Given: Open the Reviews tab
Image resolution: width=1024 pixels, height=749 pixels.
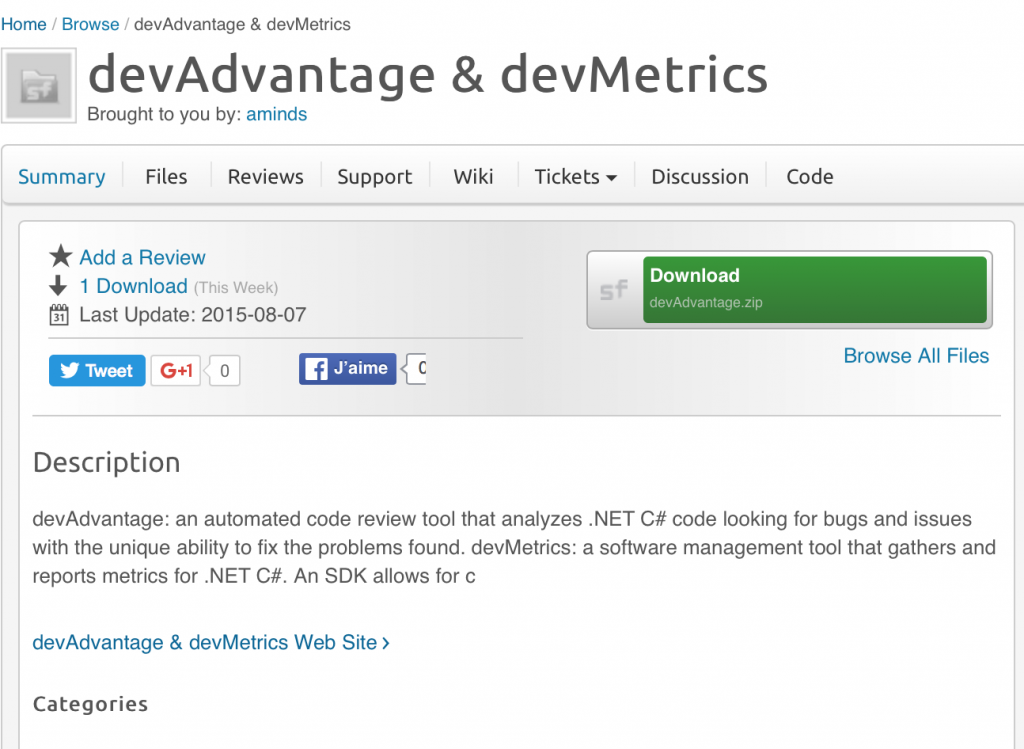Looking at the screenshot, I should pos(265,176).
